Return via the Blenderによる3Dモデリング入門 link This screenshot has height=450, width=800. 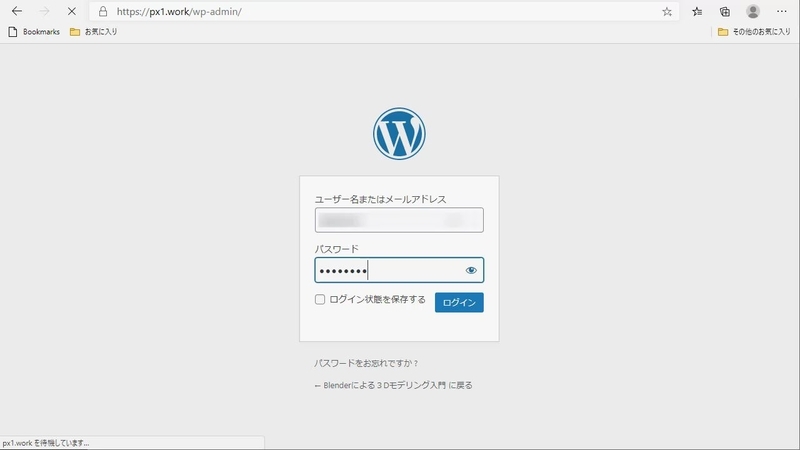(393, 385)
